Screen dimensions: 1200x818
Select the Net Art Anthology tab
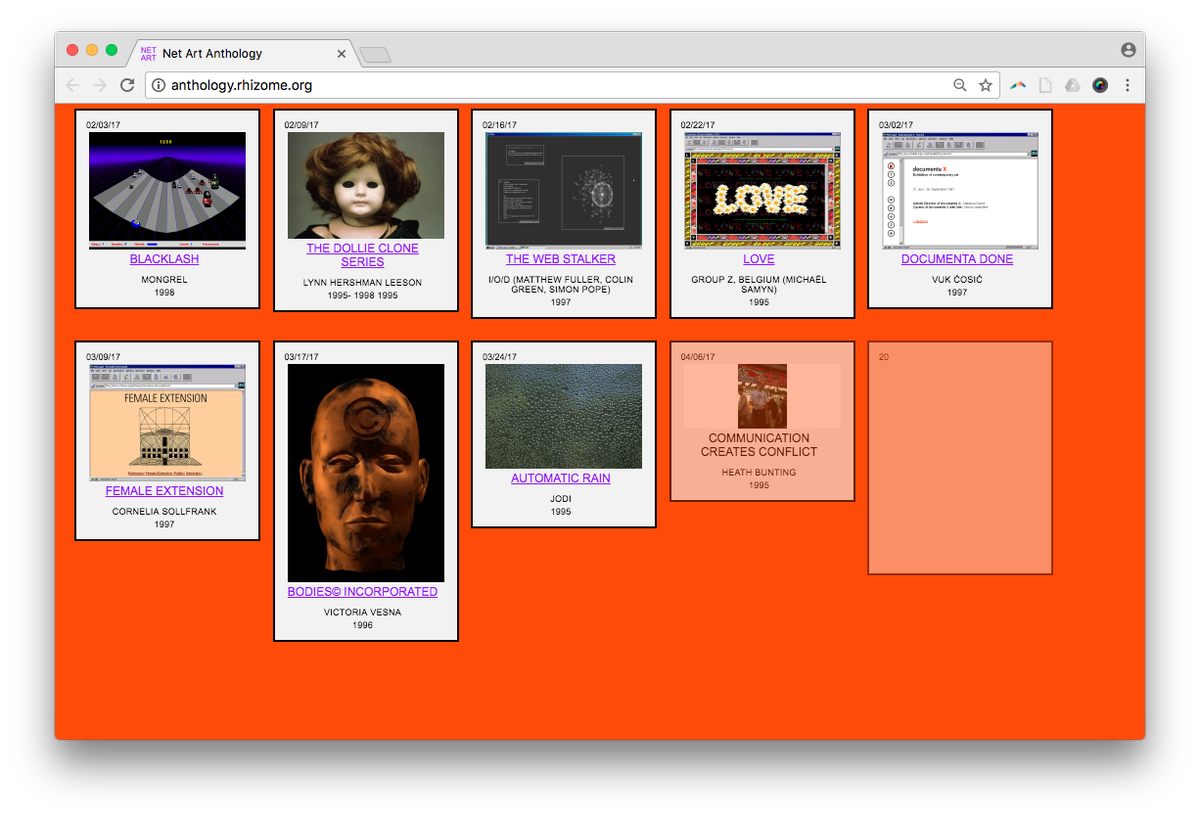point(243,54)
